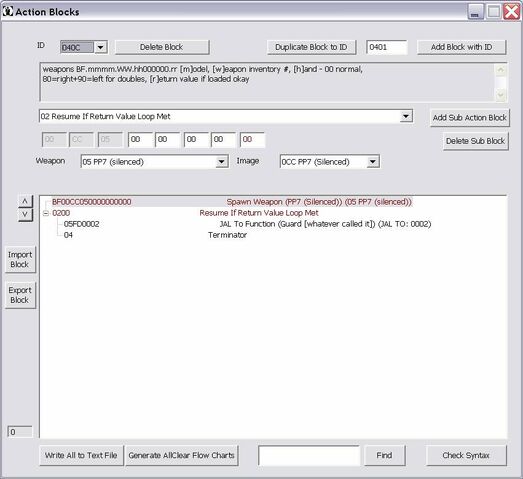Click Delete Sub Block button

[x=475, y=141]
